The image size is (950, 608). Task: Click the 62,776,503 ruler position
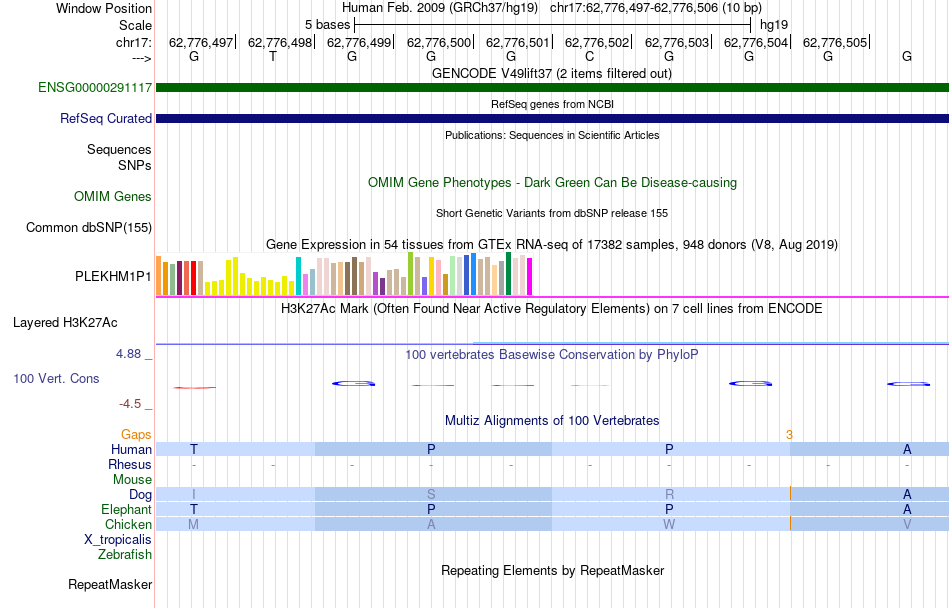677,42
